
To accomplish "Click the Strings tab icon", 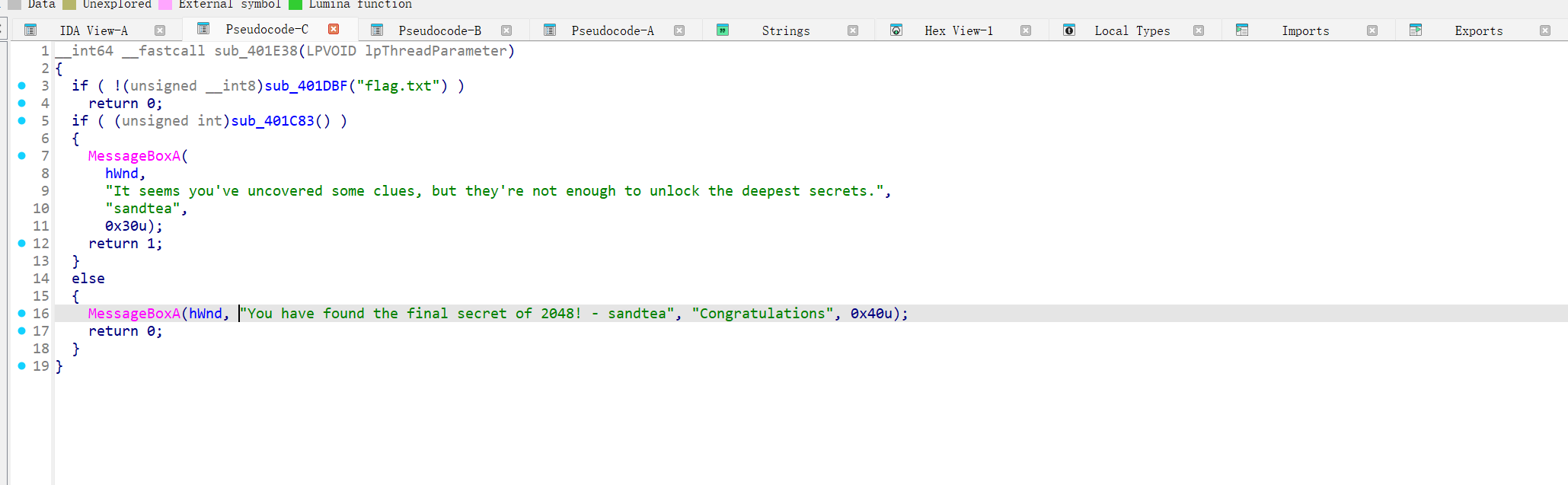I will click(x=723, y=30).
